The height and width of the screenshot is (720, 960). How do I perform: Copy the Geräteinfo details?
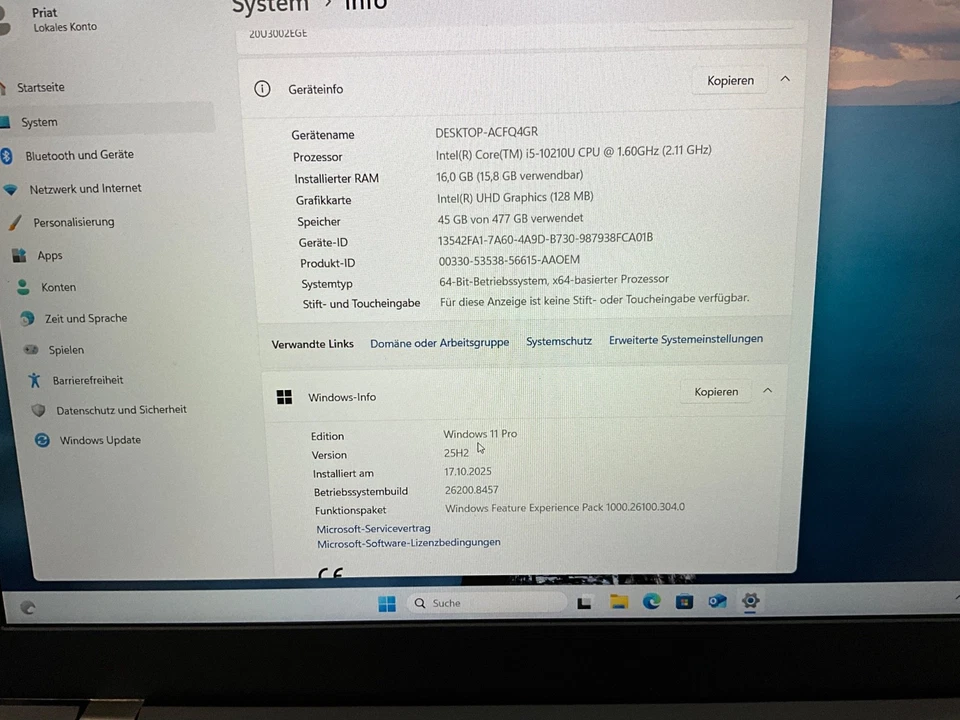730,81
